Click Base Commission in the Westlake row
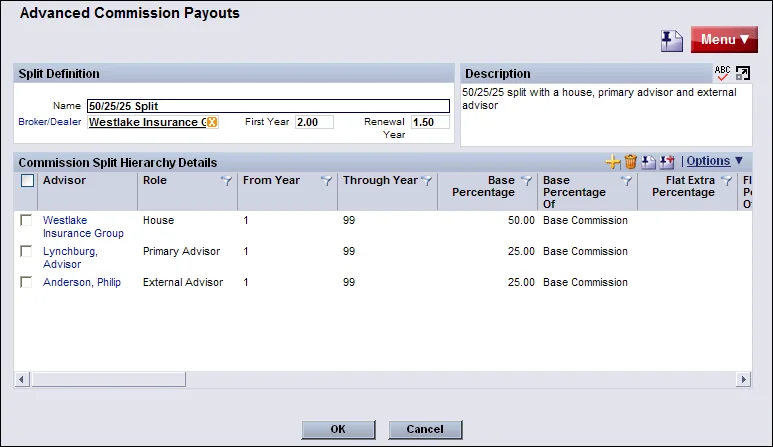Viewport: 773px width, 447px height. pos(586,220)
